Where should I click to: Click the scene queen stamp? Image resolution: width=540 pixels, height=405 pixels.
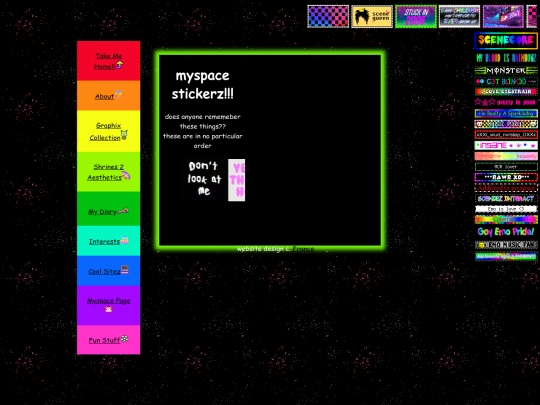(372, 16)
